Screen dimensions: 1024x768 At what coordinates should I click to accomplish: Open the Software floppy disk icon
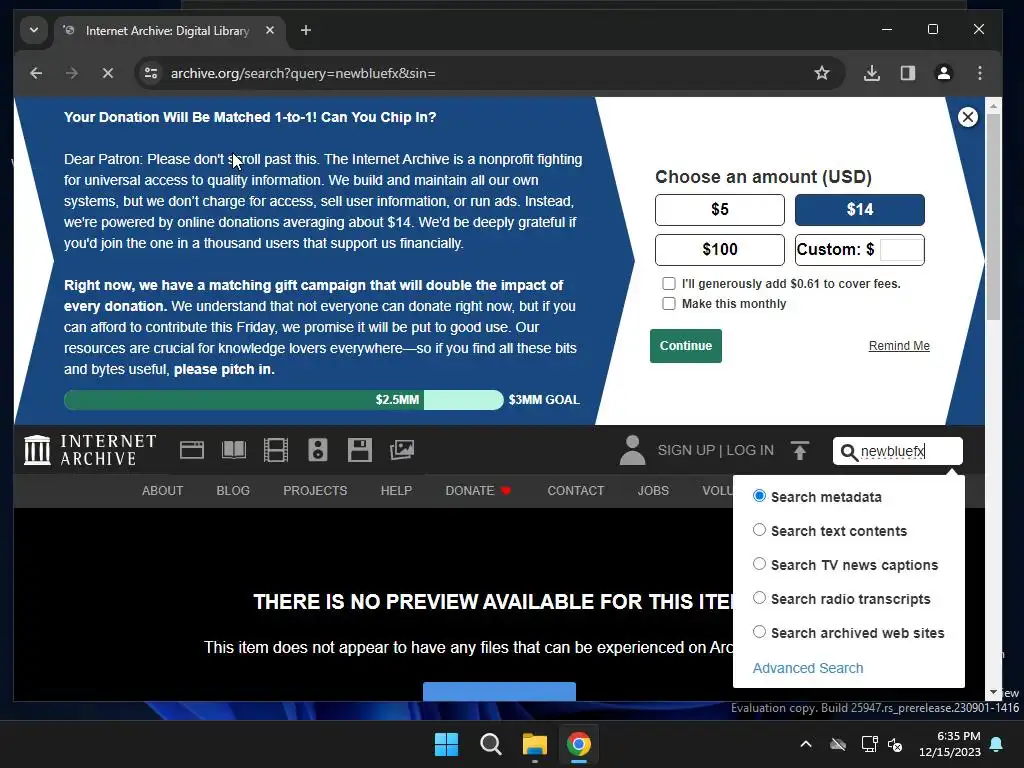(359, 450)
